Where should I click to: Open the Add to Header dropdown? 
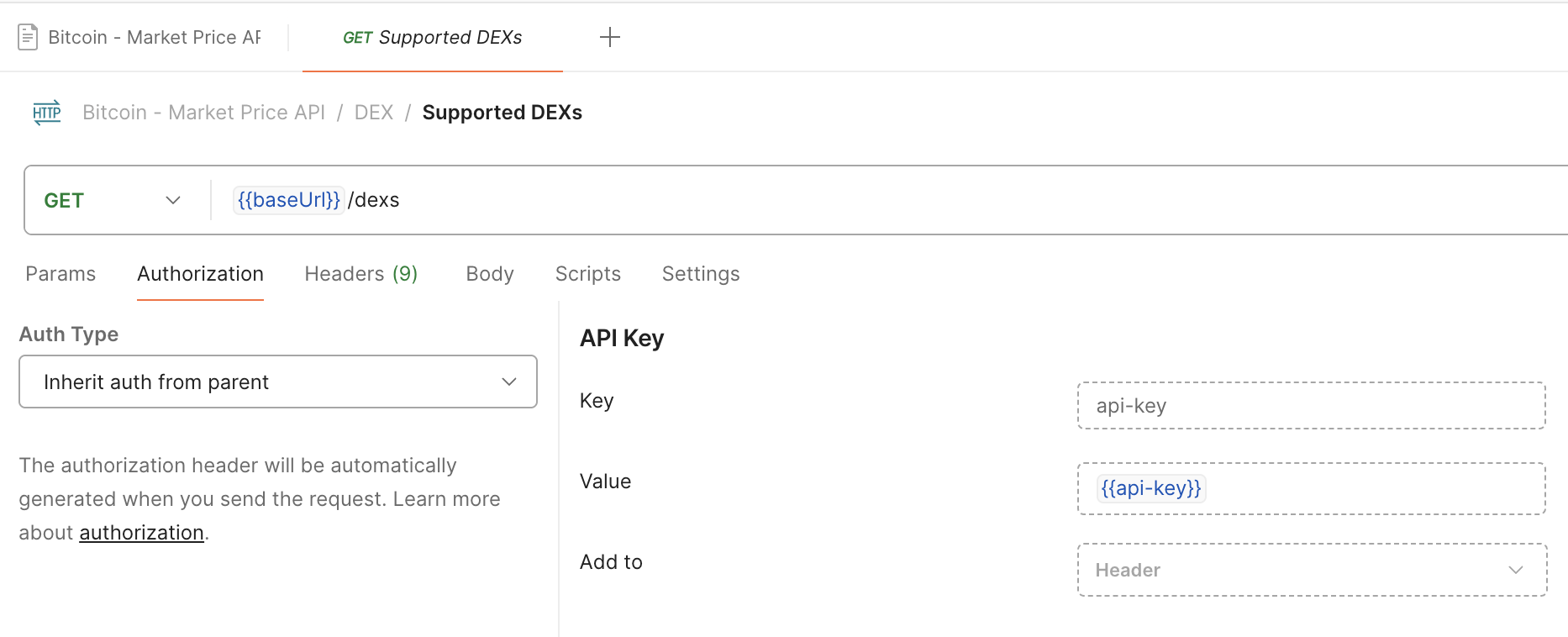(1311, 570)
